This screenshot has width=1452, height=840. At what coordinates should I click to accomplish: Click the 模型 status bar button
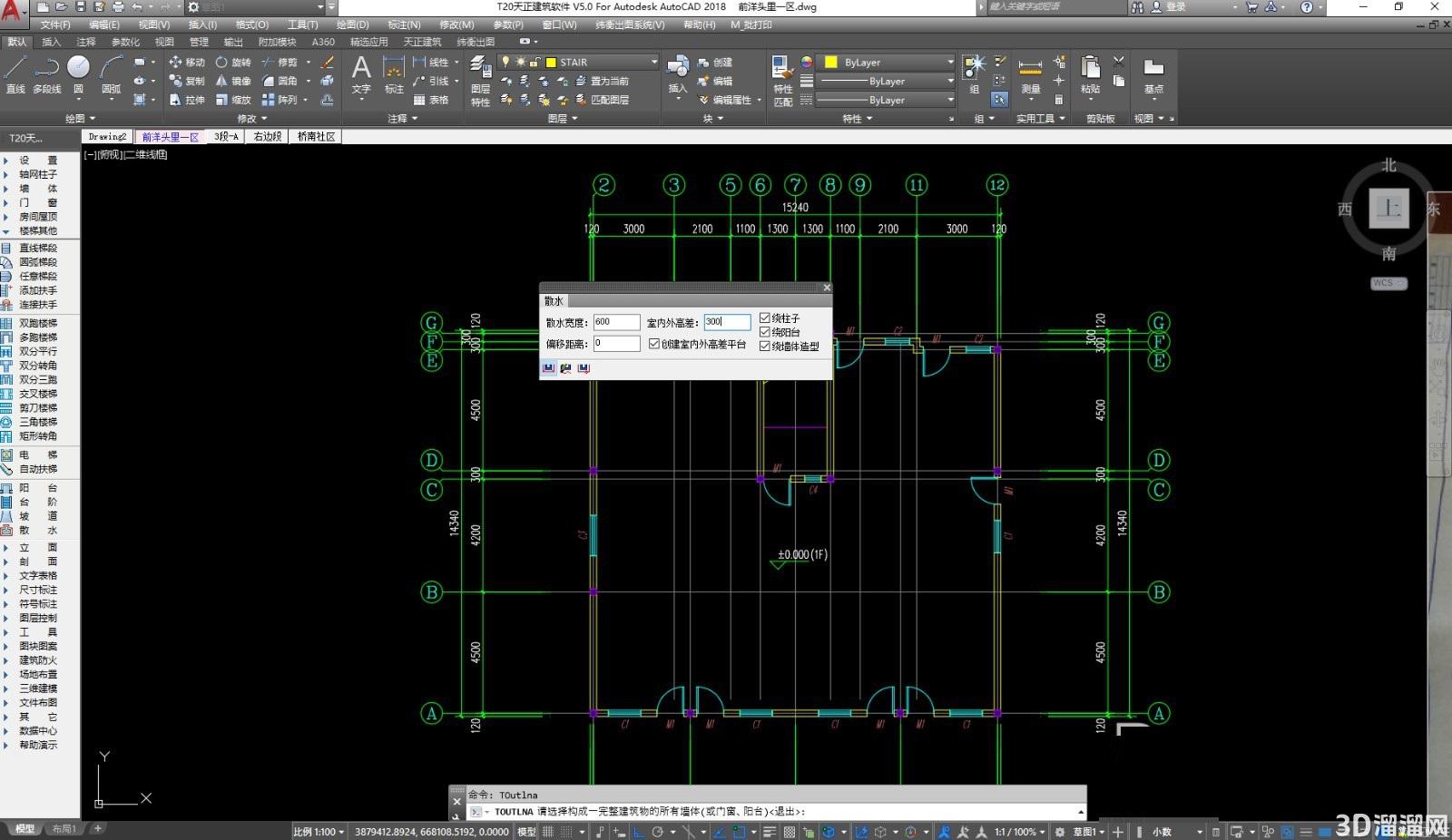(526, 831)
